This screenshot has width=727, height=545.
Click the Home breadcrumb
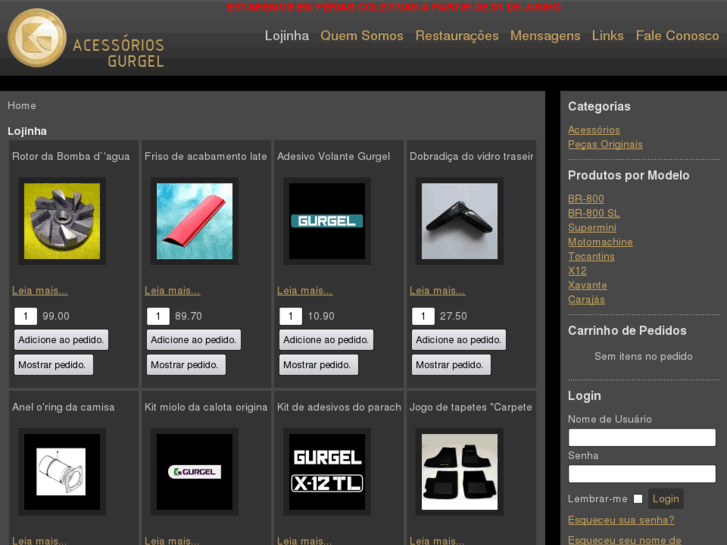(x=21, y=106)
